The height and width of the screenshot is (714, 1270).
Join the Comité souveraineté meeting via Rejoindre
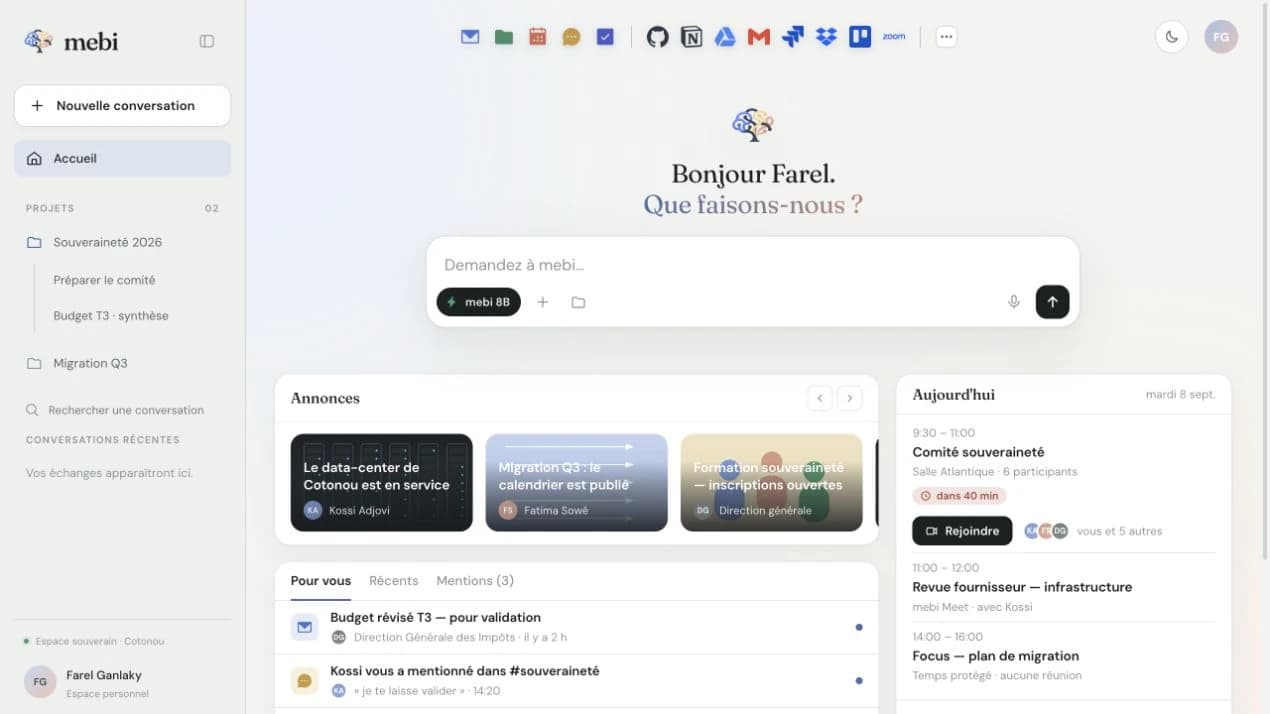tap(962, 531)
